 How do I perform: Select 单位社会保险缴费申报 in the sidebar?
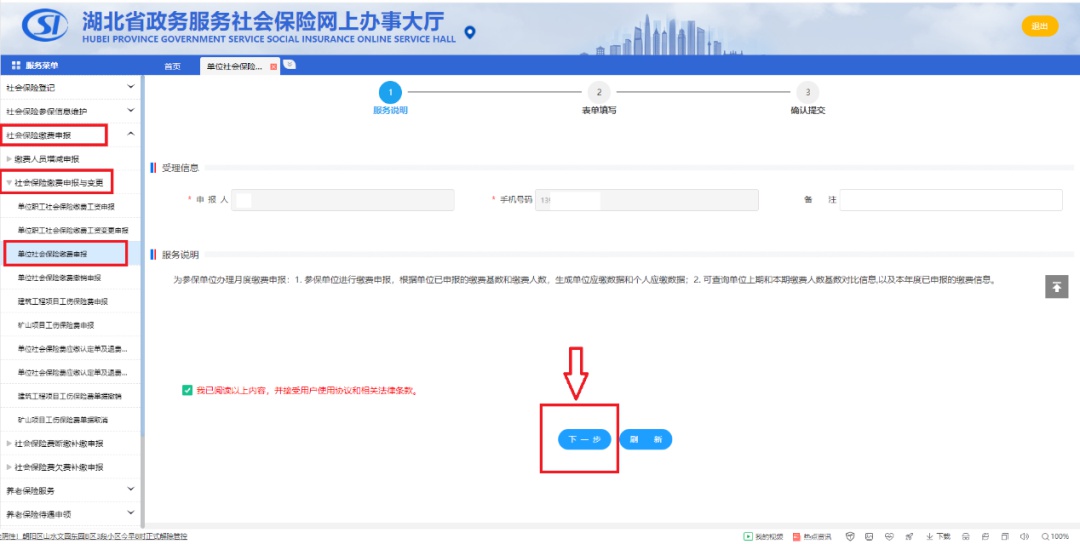[x=52, y=254]
